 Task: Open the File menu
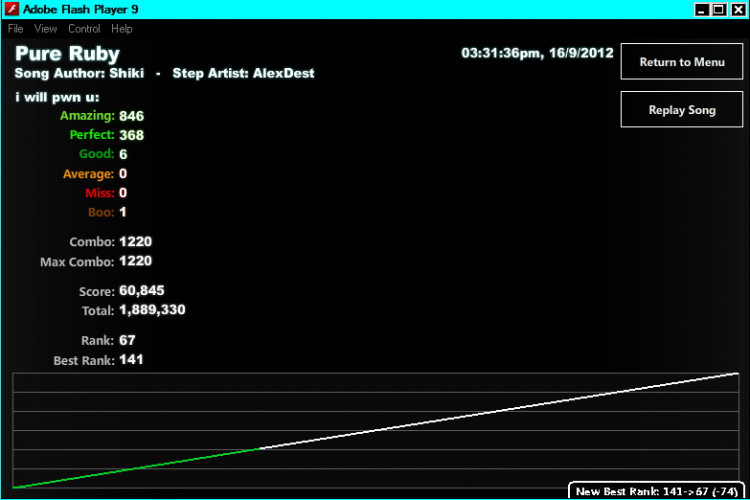pos(15,29)
